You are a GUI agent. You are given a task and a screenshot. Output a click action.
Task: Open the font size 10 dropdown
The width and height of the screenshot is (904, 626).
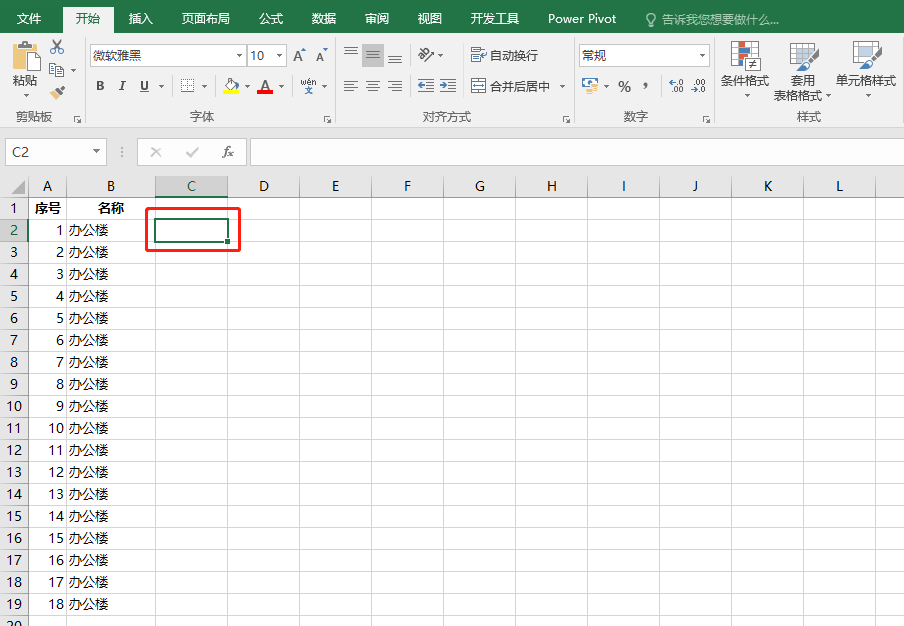[279, 55]
